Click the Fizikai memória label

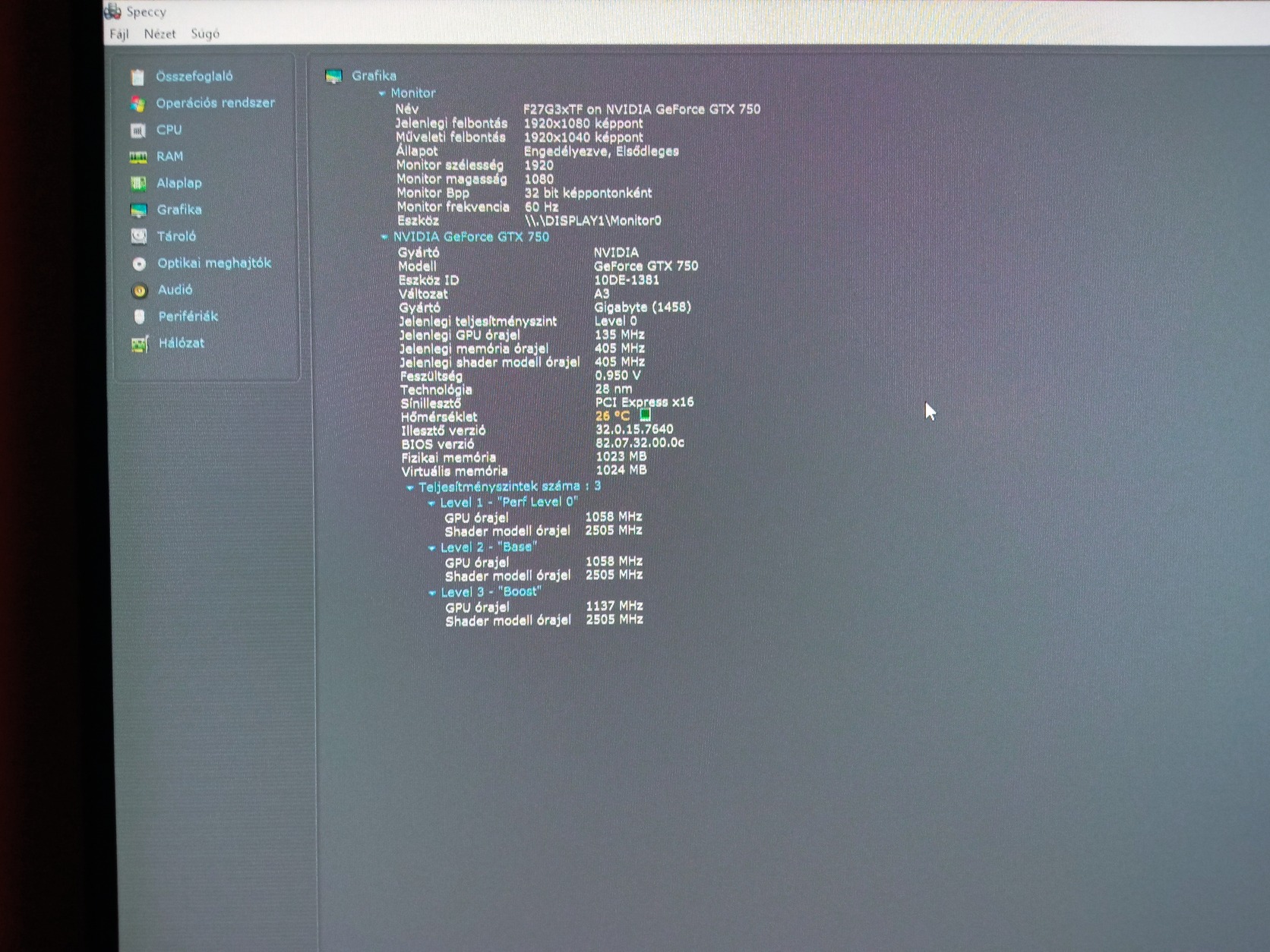(x=449, y=458)
